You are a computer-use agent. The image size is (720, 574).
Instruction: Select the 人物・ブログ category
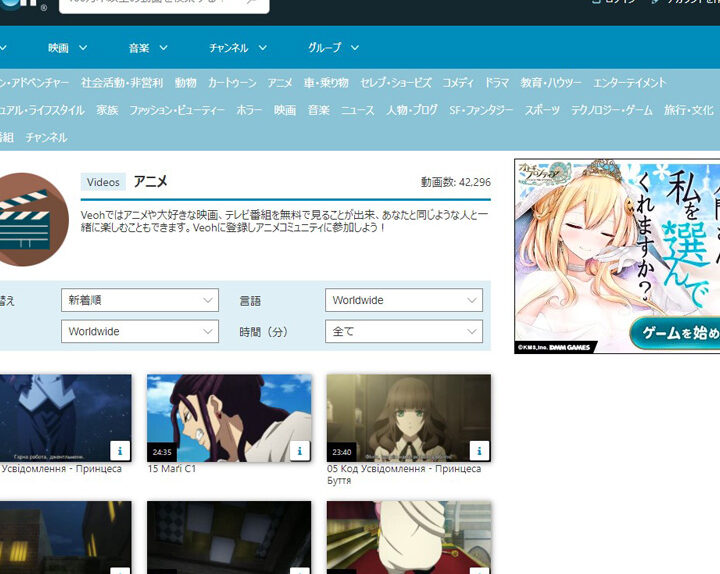[x=411, y=110]
